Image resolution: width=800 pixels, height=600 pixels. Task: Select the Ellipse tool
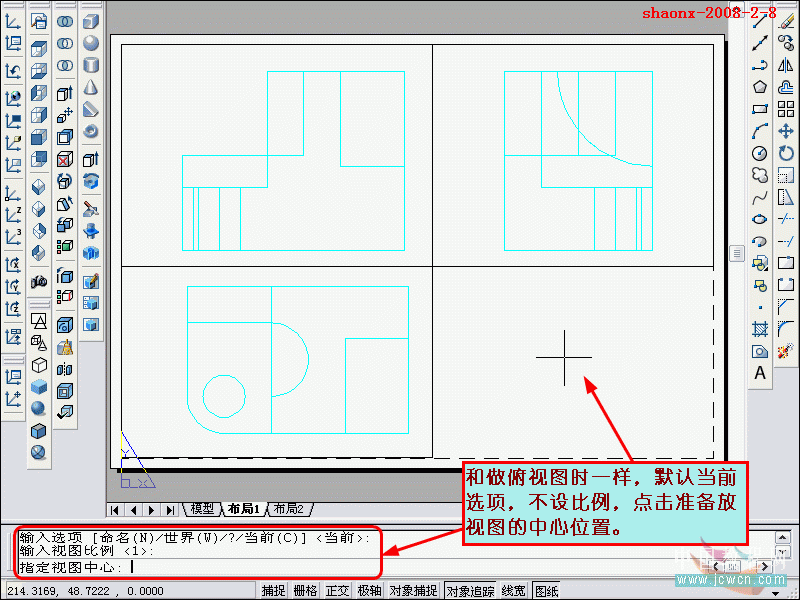760,219
